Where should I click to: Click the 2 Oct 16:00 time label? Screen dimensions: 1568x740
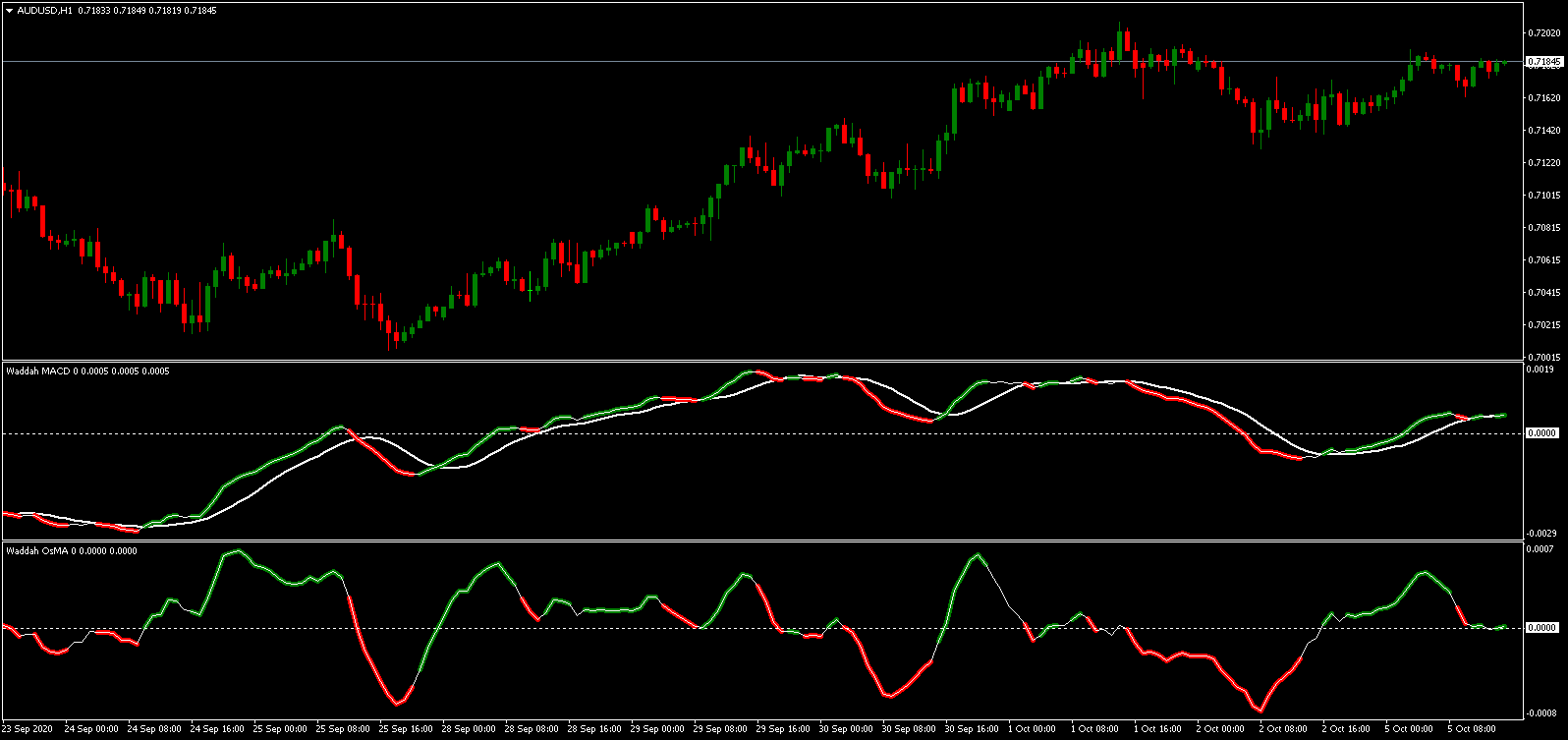point(1347,729)
